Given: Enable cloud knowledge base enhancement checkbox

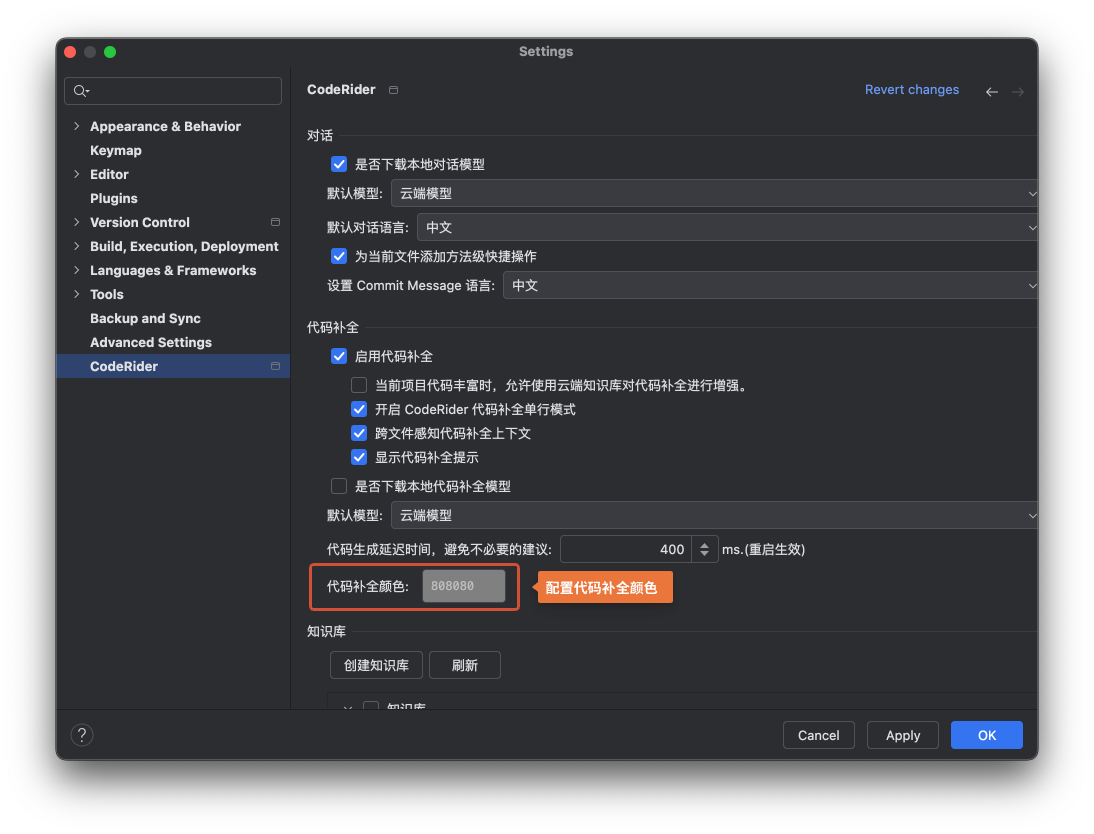Looking at the screenshot, I should coord(359,385).
